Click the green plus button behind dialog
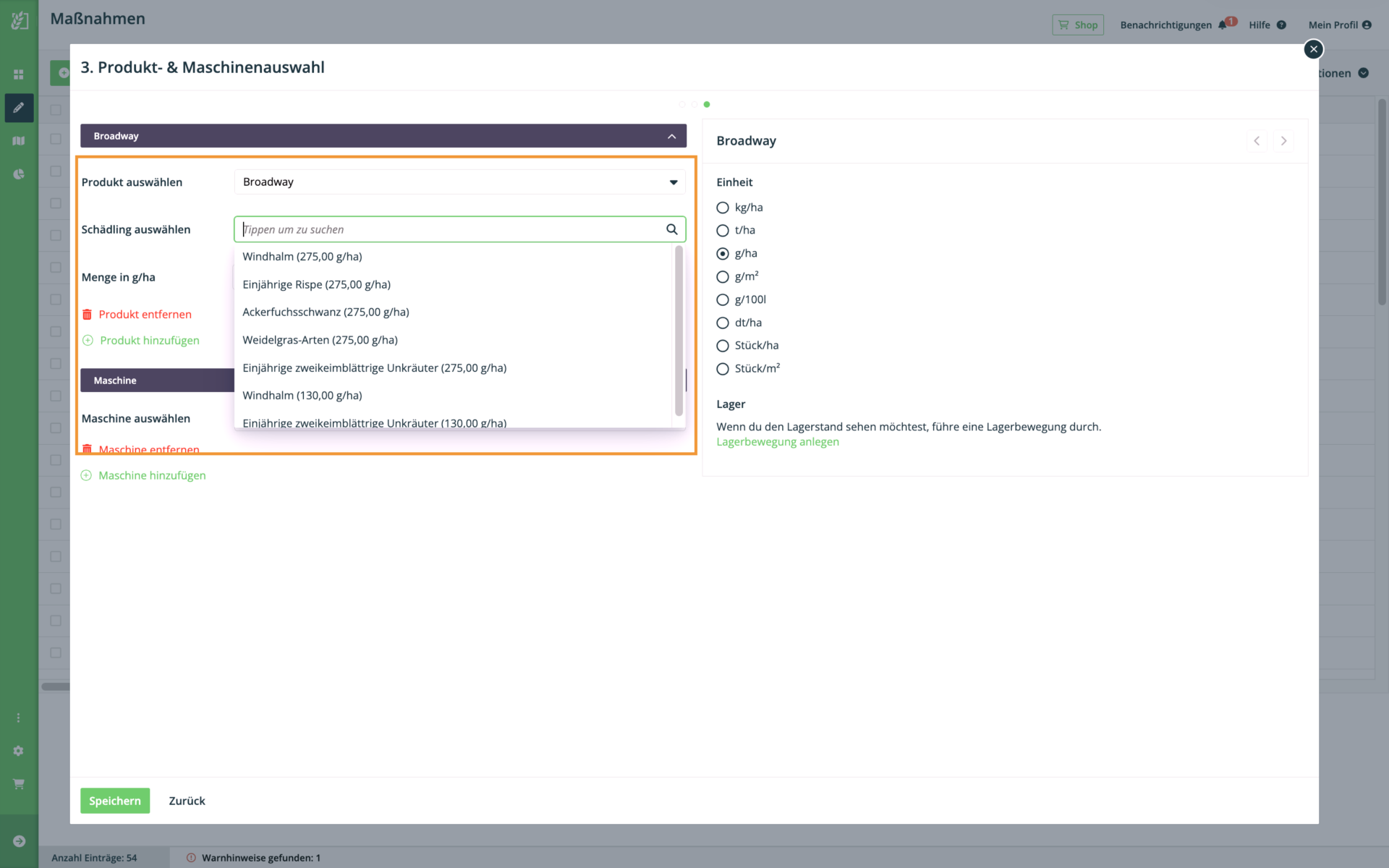This screenshot has height=868, width=1389. click(x=61, y=73)
